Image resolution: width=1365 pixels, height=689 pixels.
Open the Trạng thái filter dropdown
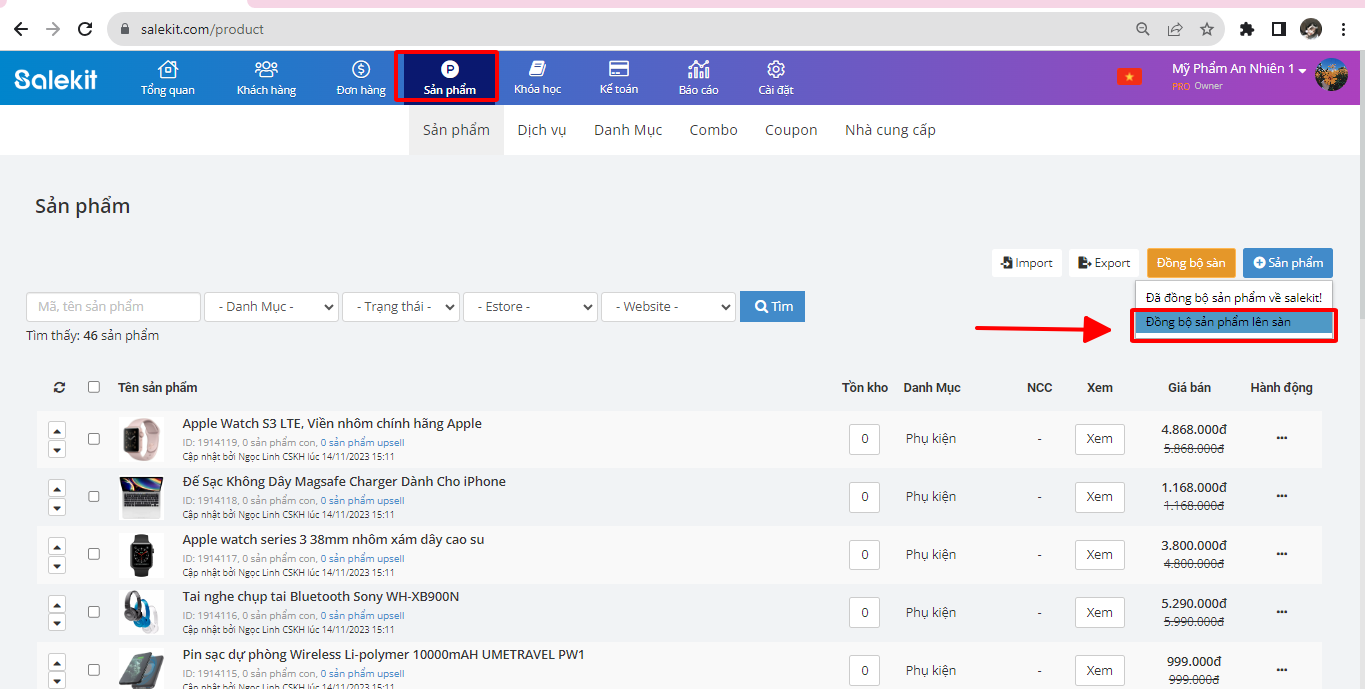click(400, 307)
